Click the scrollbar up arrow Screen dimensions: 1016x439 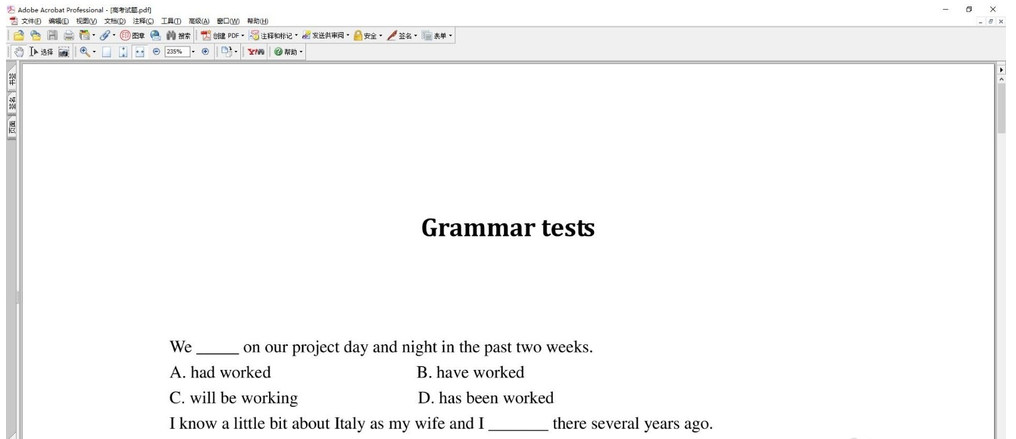tap(1001, 79)
